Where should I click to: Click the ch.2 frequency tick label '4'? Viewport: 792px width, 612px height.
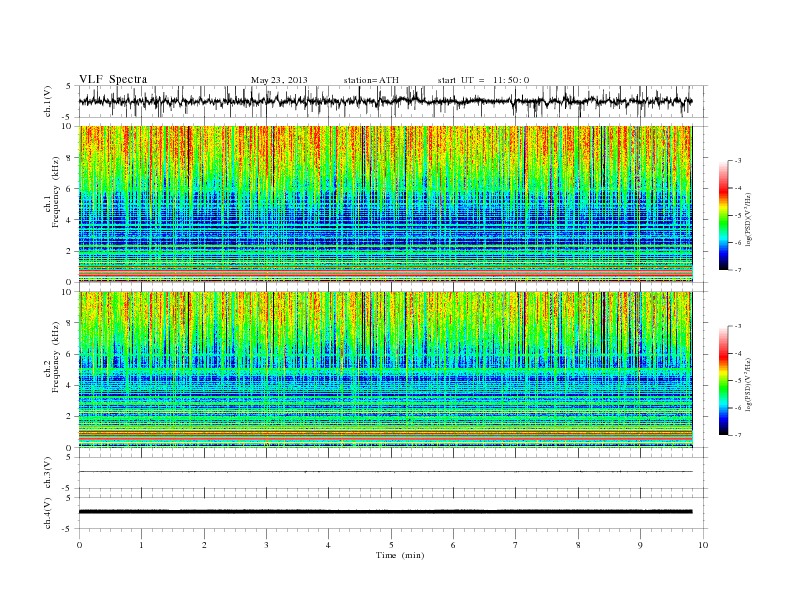tap(70, 386)
